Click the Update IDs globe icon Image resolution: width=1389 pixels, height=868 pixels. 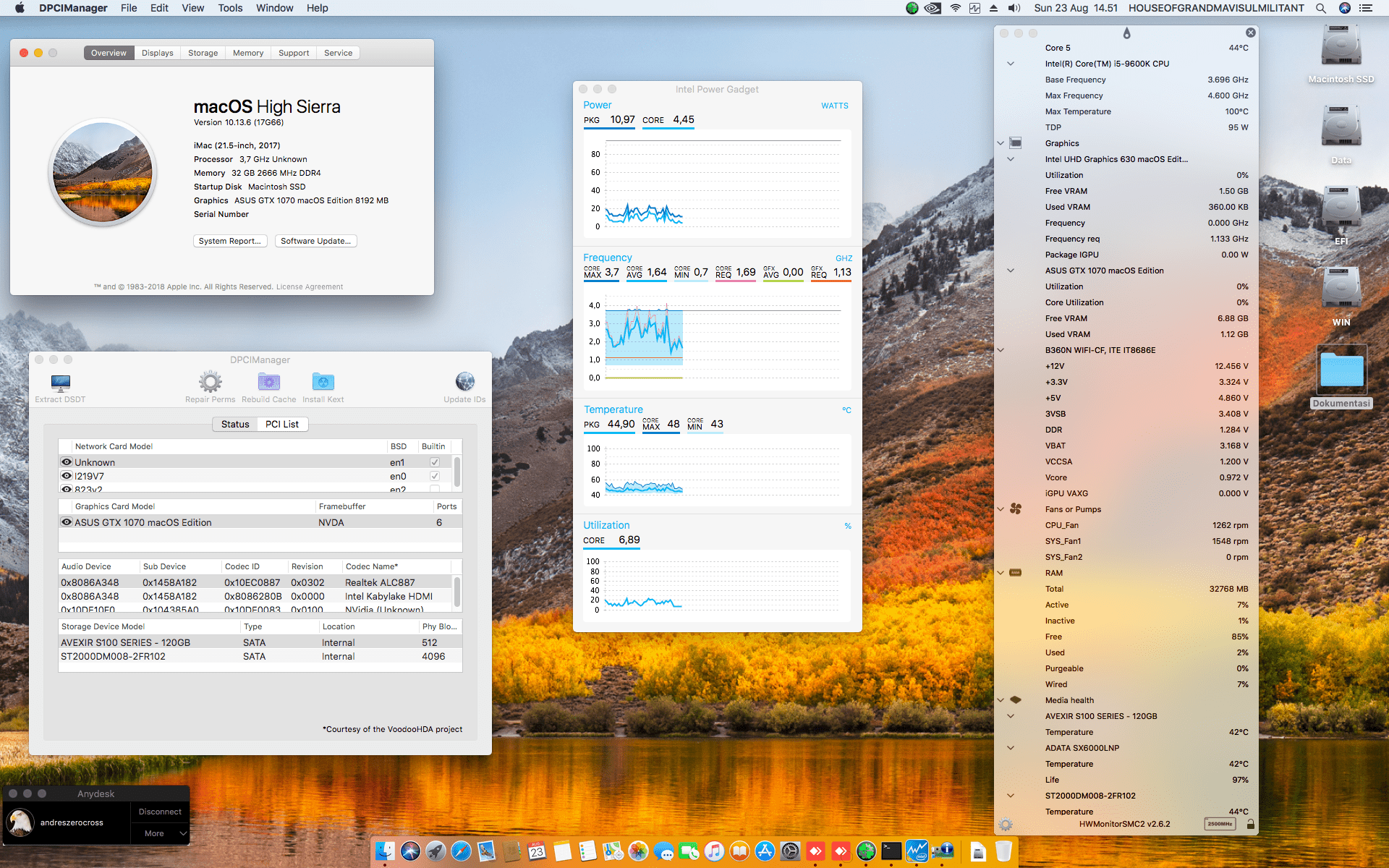[464, 382]
